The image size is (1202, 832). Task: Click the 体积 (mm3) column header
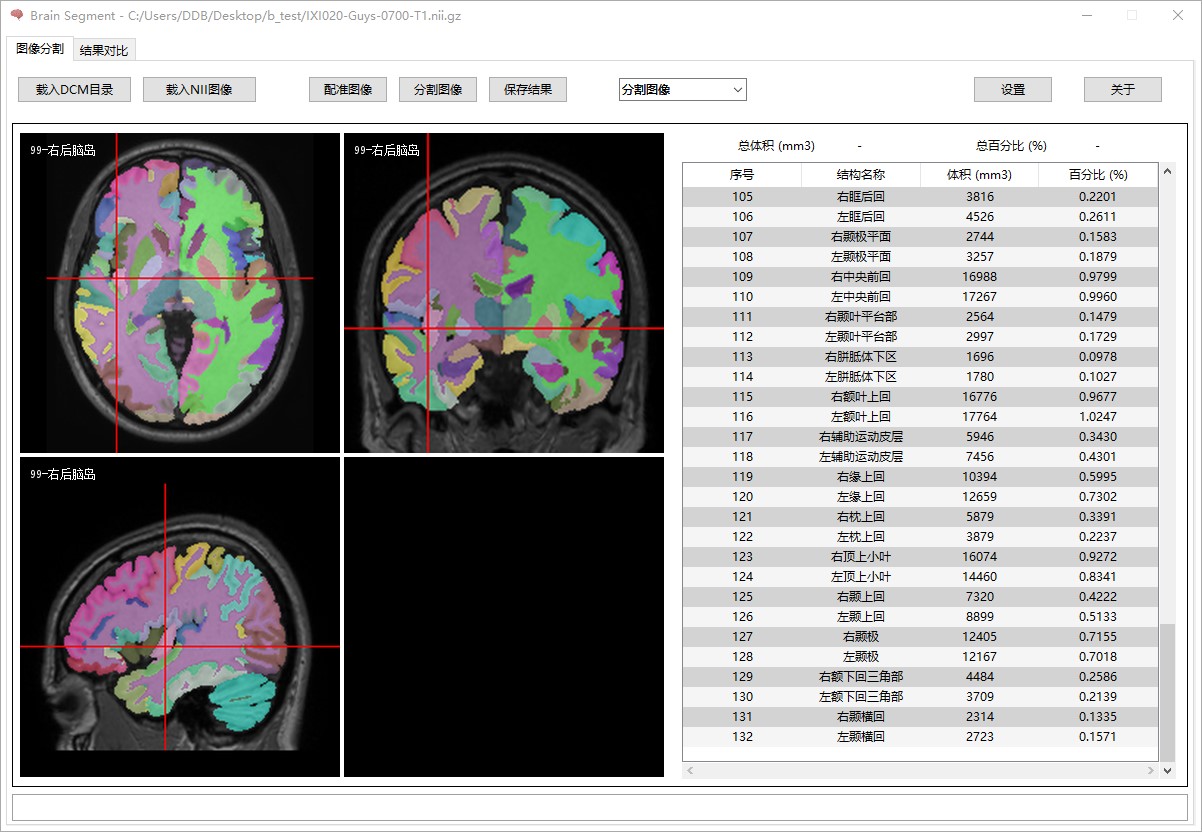click(x=980, y=174)
